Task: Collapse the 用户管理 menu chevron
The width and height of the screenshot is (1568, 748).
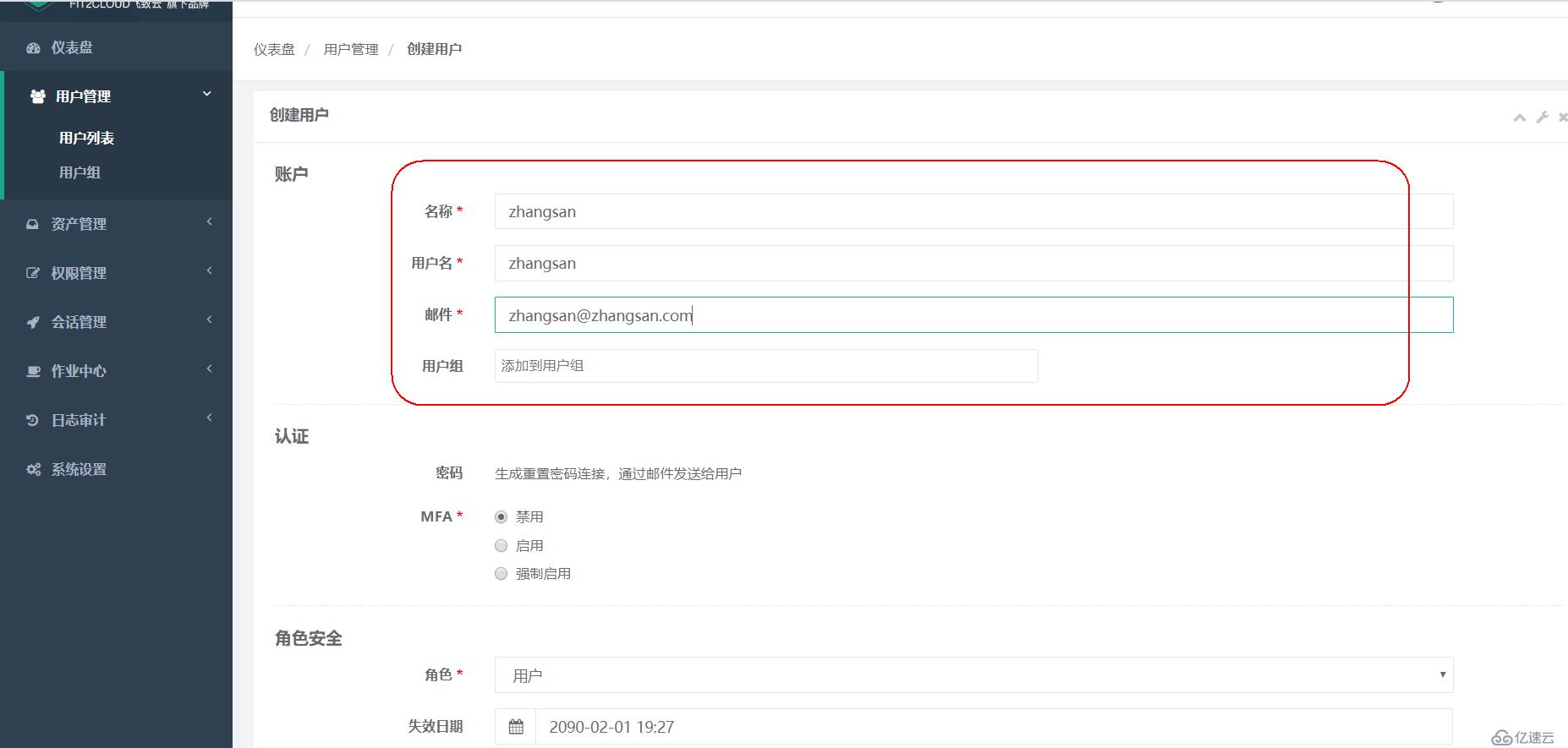Action: 207,94
